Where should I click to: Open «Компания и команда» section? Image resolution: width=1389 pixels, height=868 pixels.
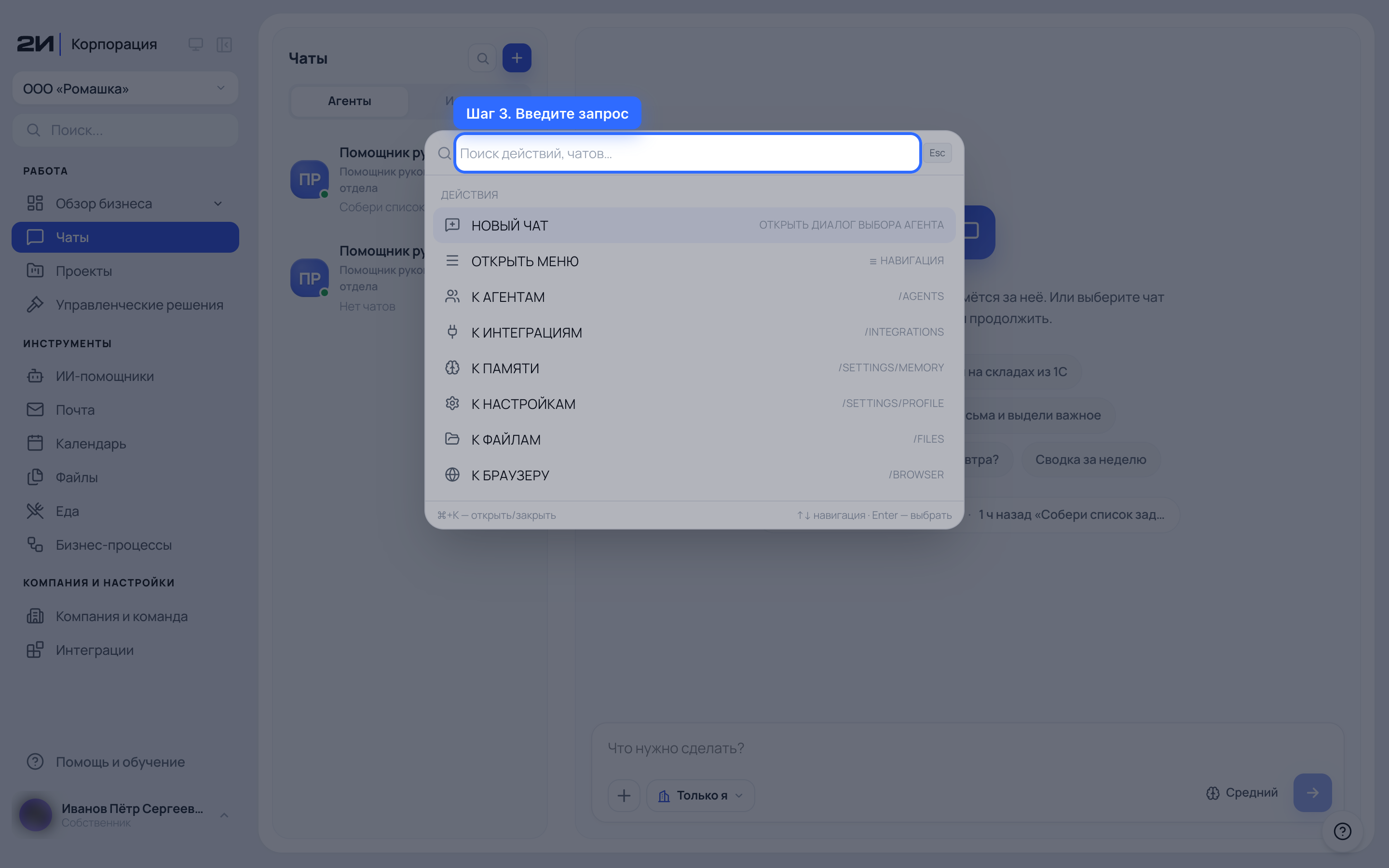tap(125, 616)
